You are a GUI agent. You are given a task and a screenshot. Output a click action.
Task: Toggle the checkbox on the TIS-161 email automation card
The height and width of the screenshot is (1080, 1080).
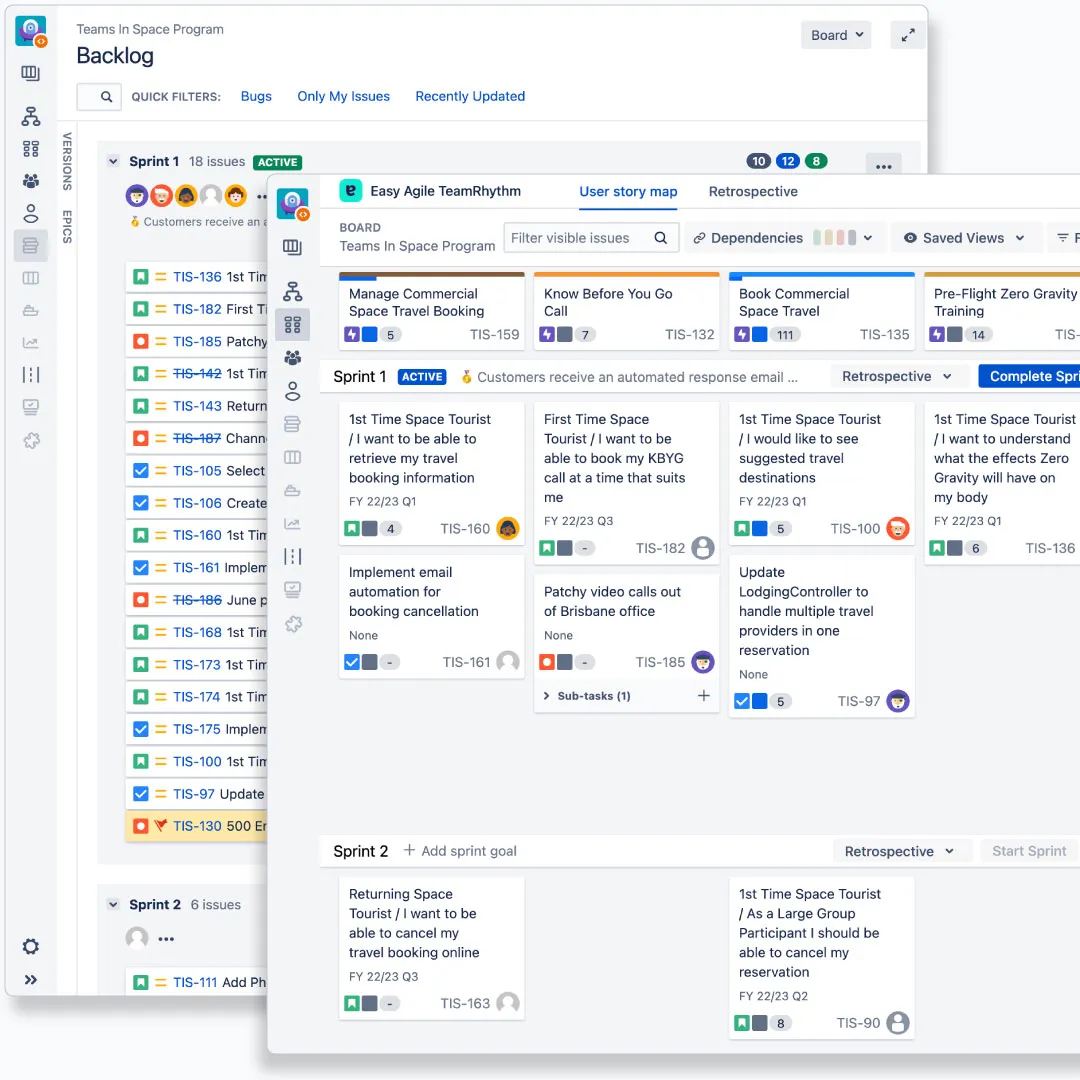point(352,662)
